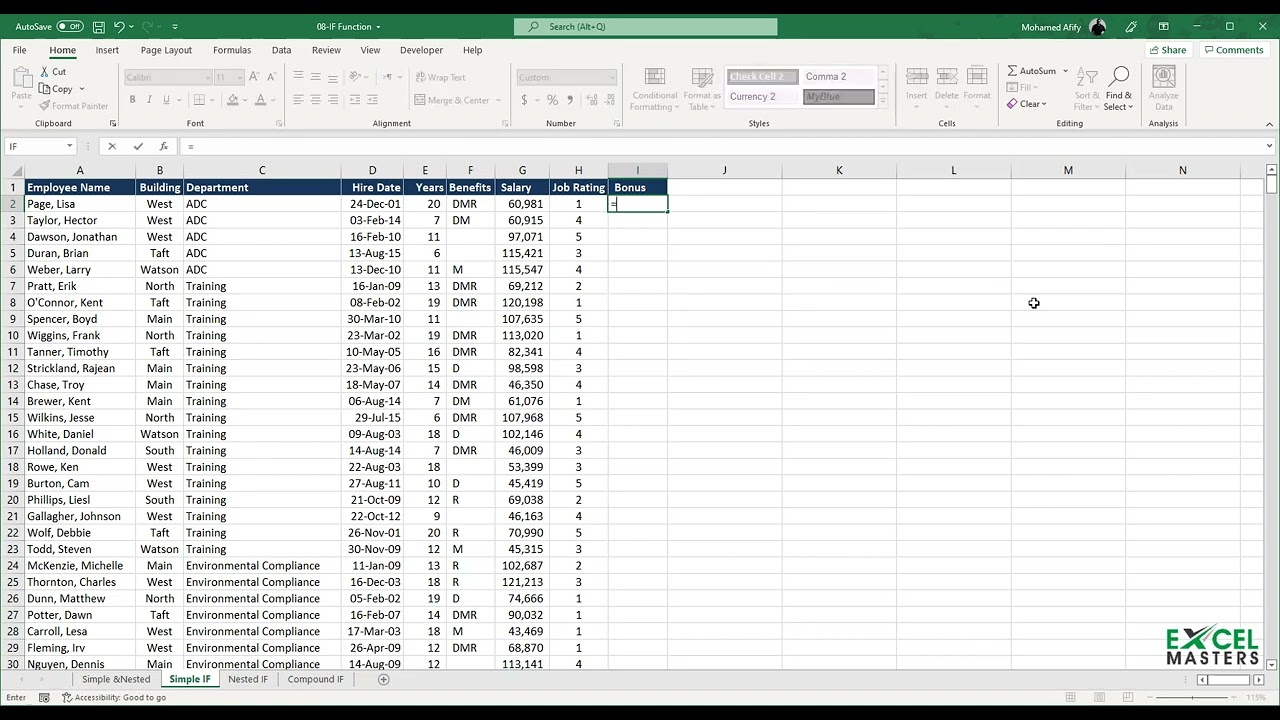Open the Compound IF sheet tab
This screenshot has height=720, width=1280.
(316, 679)
